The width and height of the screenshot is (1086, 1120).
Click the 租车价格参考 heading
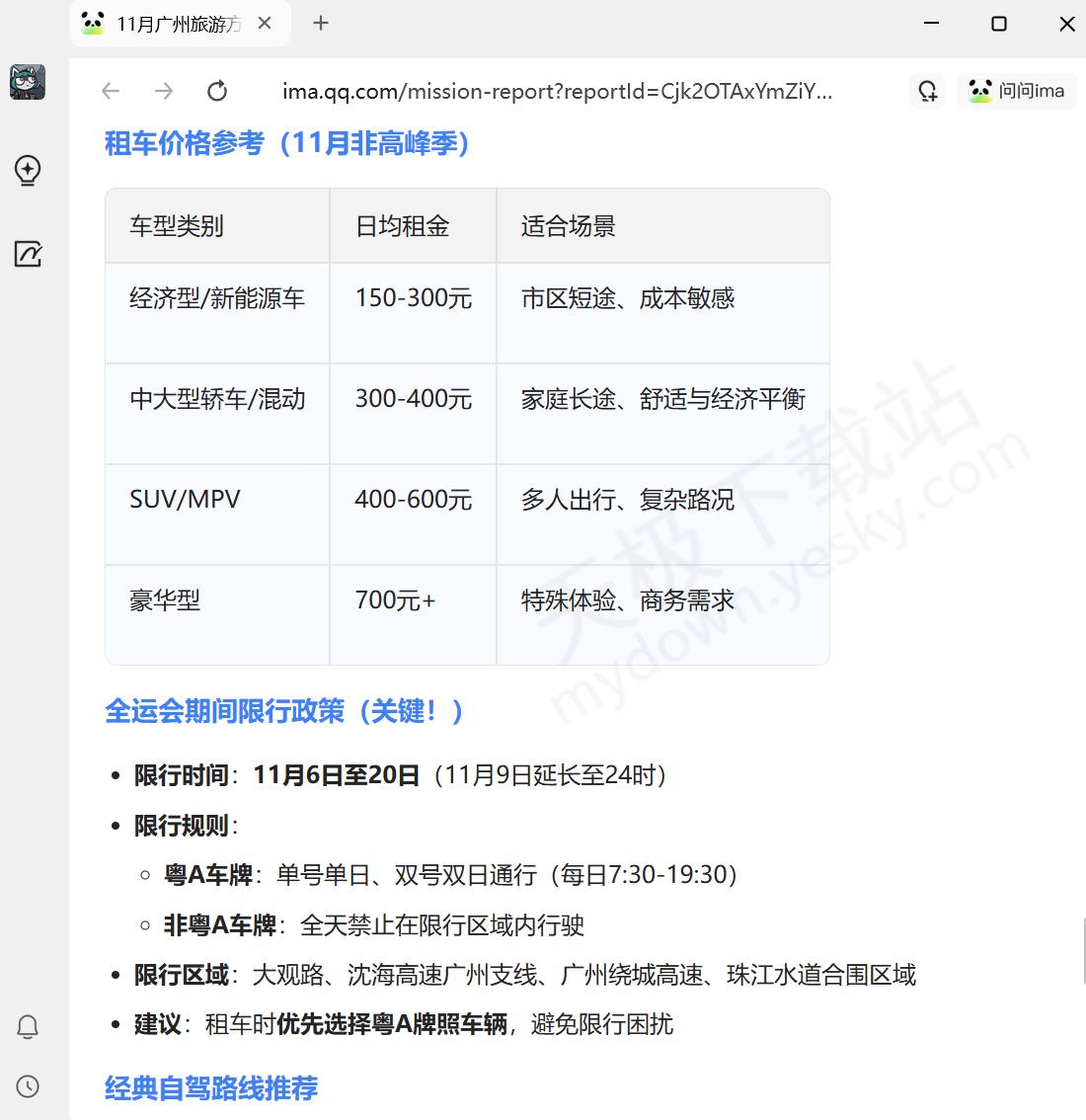(x=287, y=144)
